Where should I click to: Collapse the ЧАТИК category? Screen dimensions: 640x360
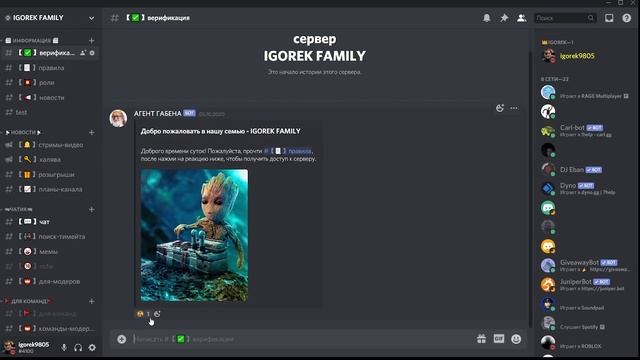(18, 209)
